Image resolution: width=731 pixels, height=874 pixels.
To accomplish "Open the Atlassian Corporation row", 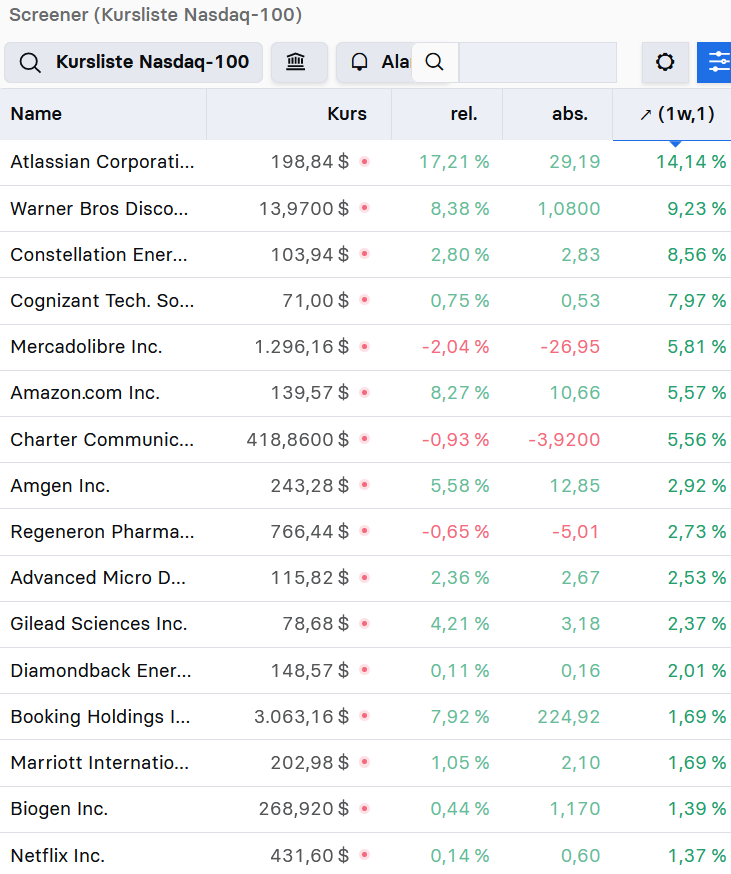I will click(x=102, y=162).
